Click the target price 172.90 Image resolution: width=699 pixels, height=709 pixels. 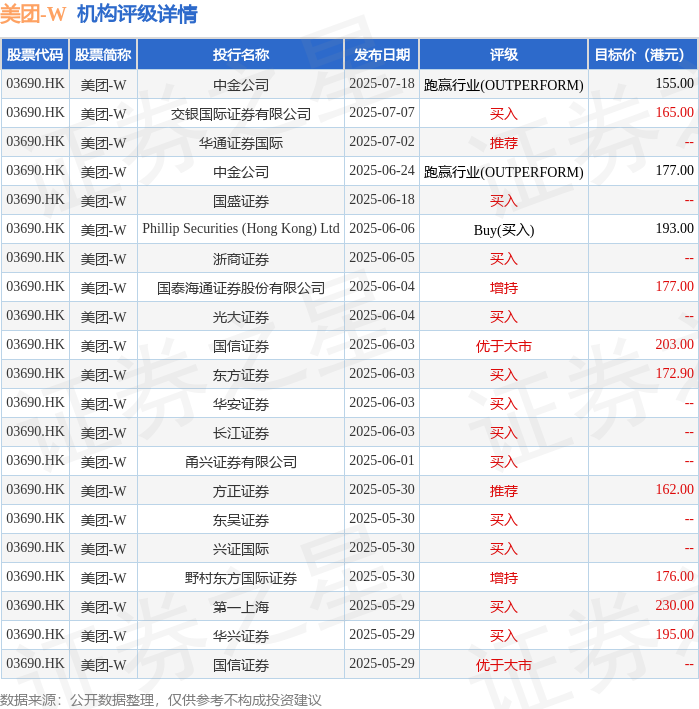pyautogui.click(x=675, y=373)
